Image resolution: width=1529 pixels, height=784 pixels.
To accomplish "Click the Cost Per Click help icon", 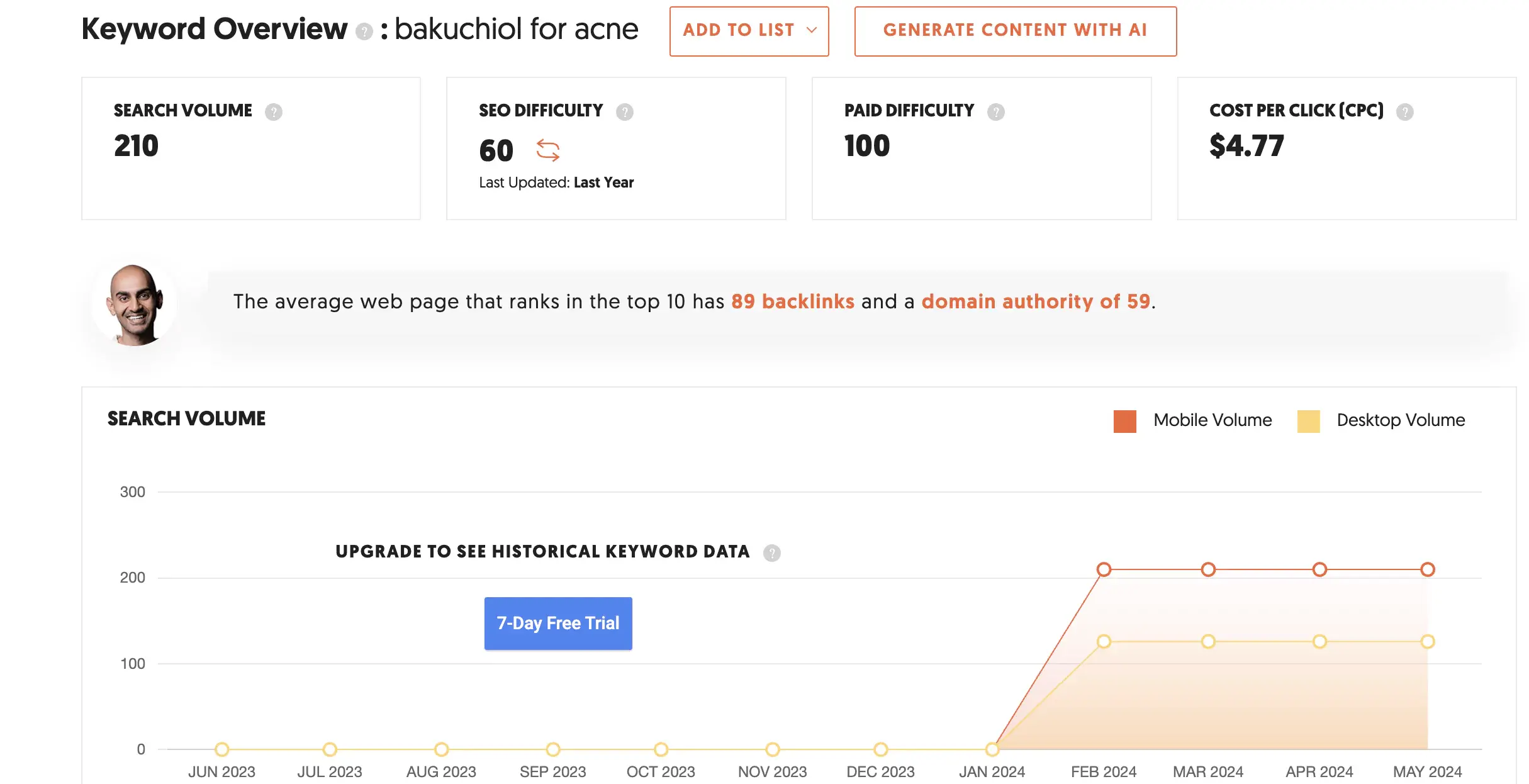I will (x=1404, y=112).
